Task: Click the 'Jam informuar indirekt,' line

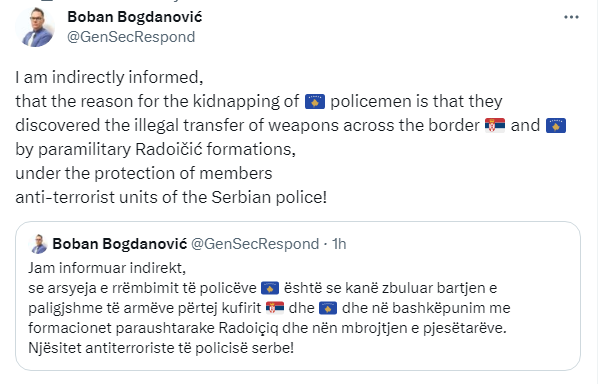Action: click(x=107, y=268)
